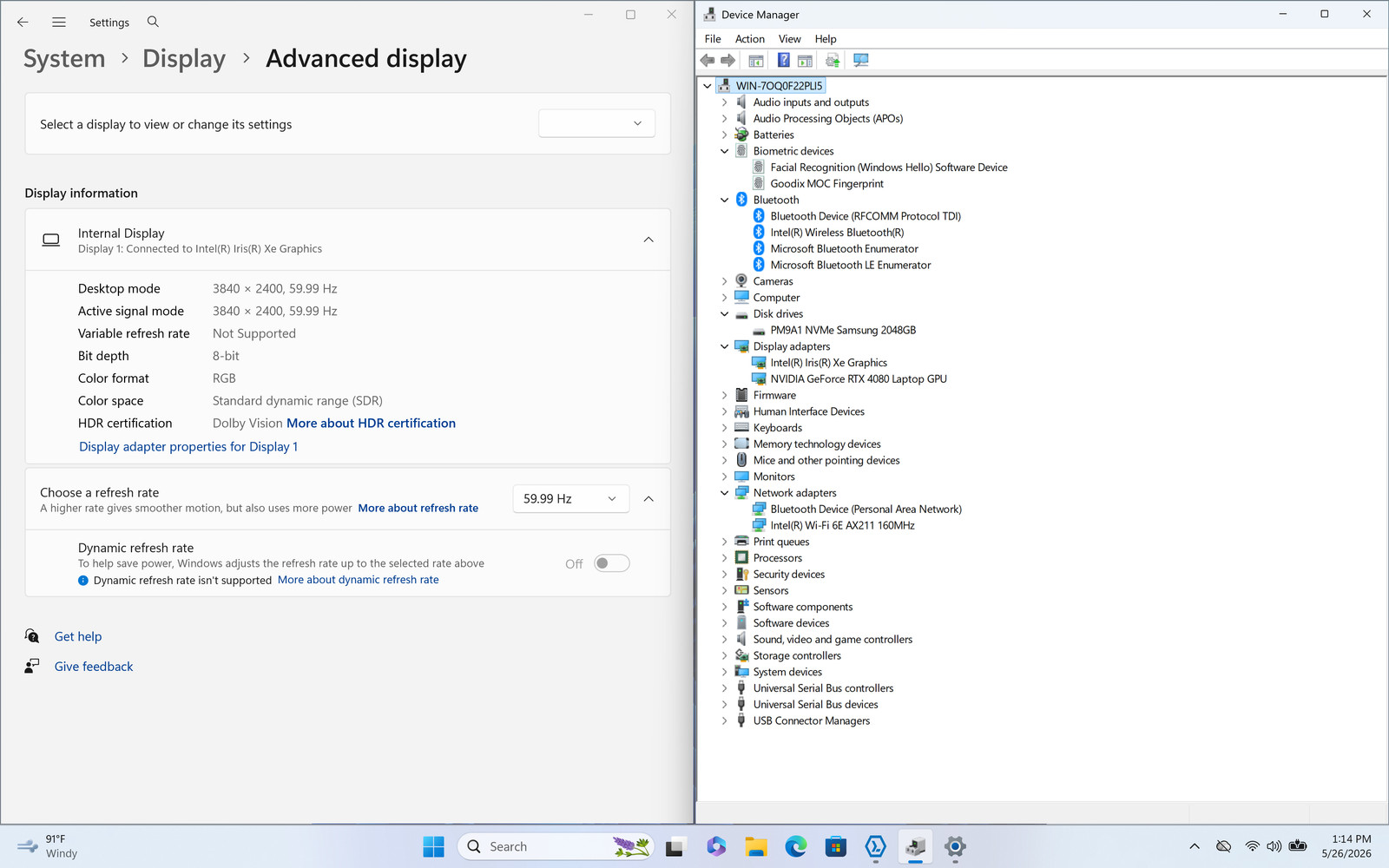
Task: Open the Settings navigation hamburger menu
Action: click(59, 23)
